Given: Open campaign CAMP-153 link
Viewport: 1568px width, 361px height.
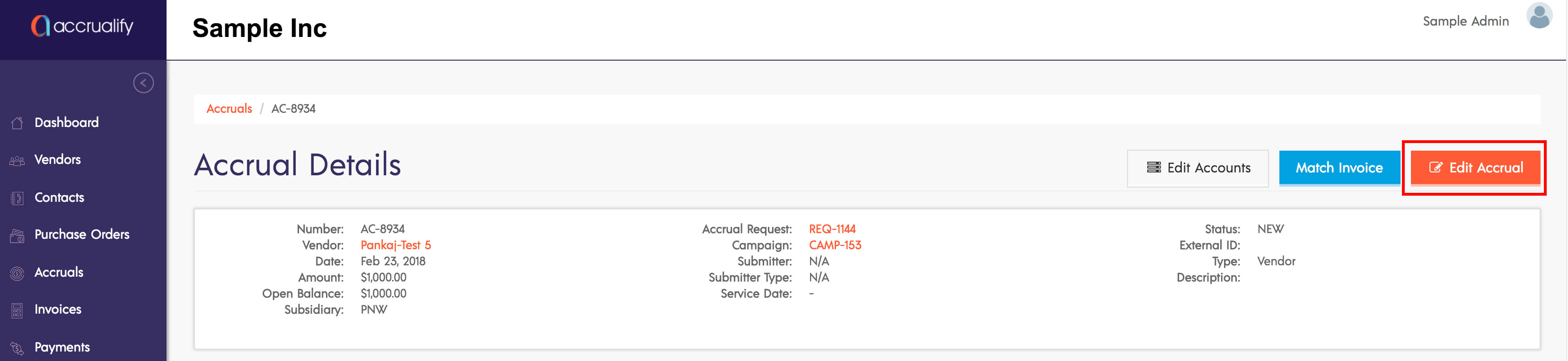Looking at the screenshot, I should (x=835, y=245).
